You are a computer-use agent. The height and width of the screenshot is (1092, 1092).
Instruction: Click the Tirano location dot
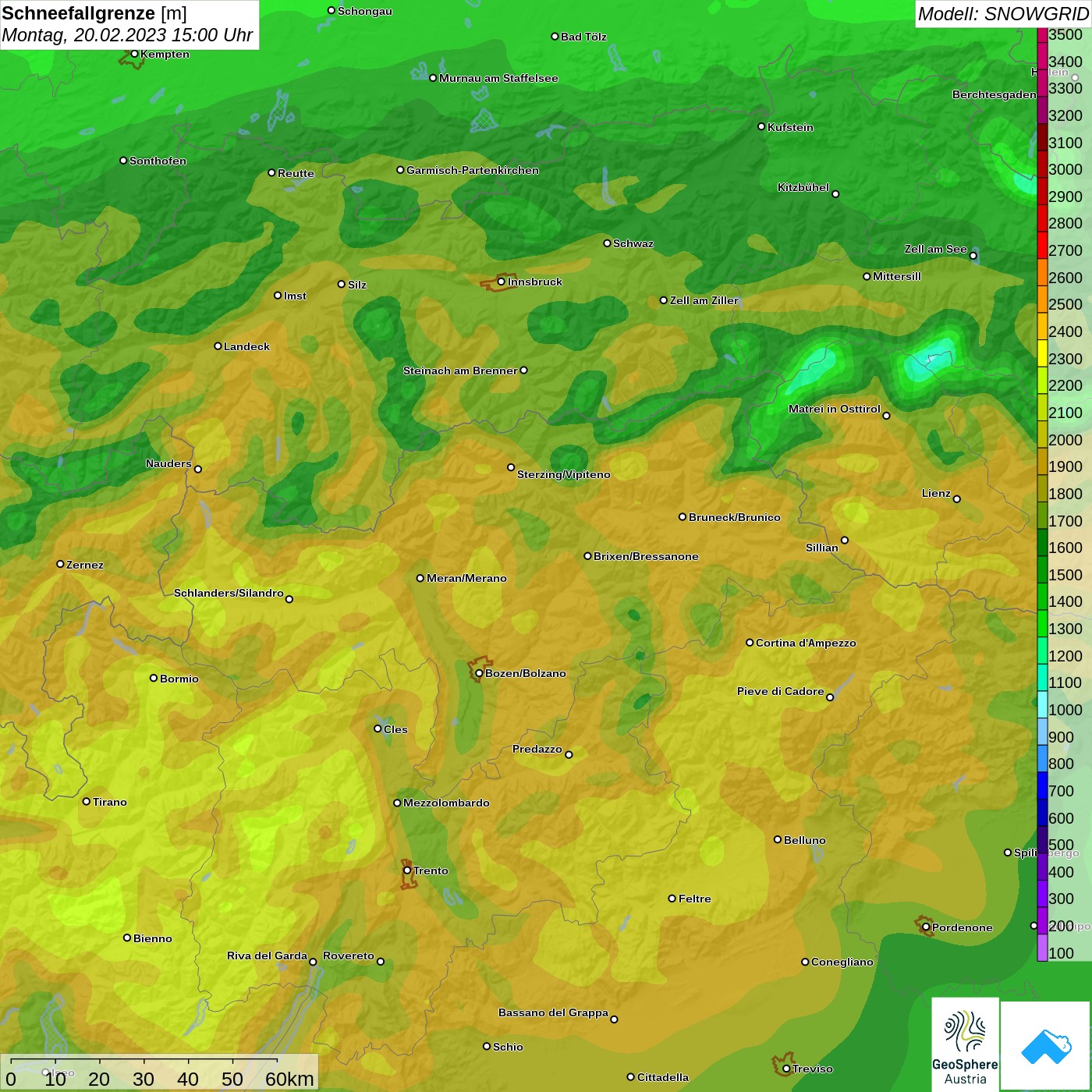(87, 801)
